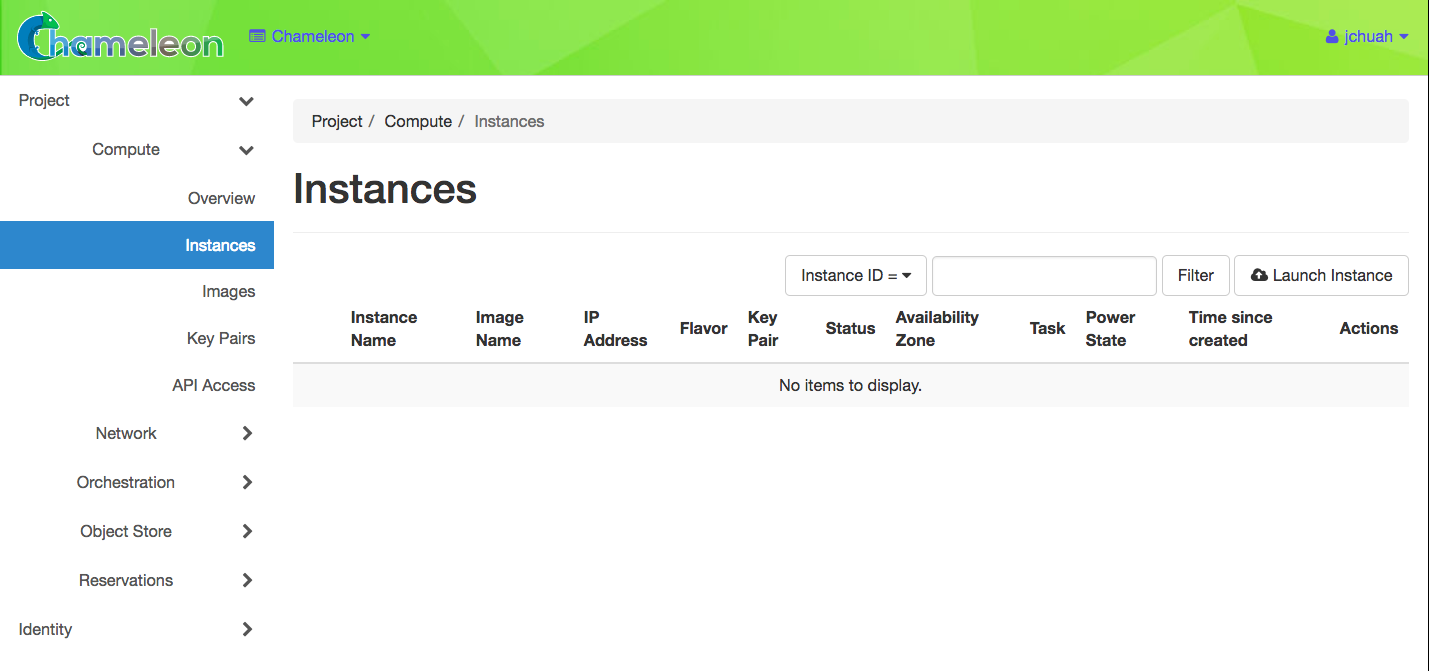Open the Overview page in sidebar
The width and height of the screenshot is (1429, 671).
click(221, 198)
